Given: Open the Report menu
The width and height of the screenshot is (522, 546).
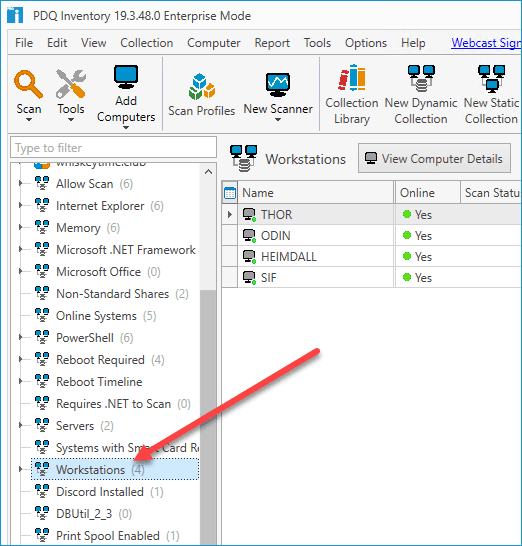Looking at the screenshot, I should coord(272,43).
